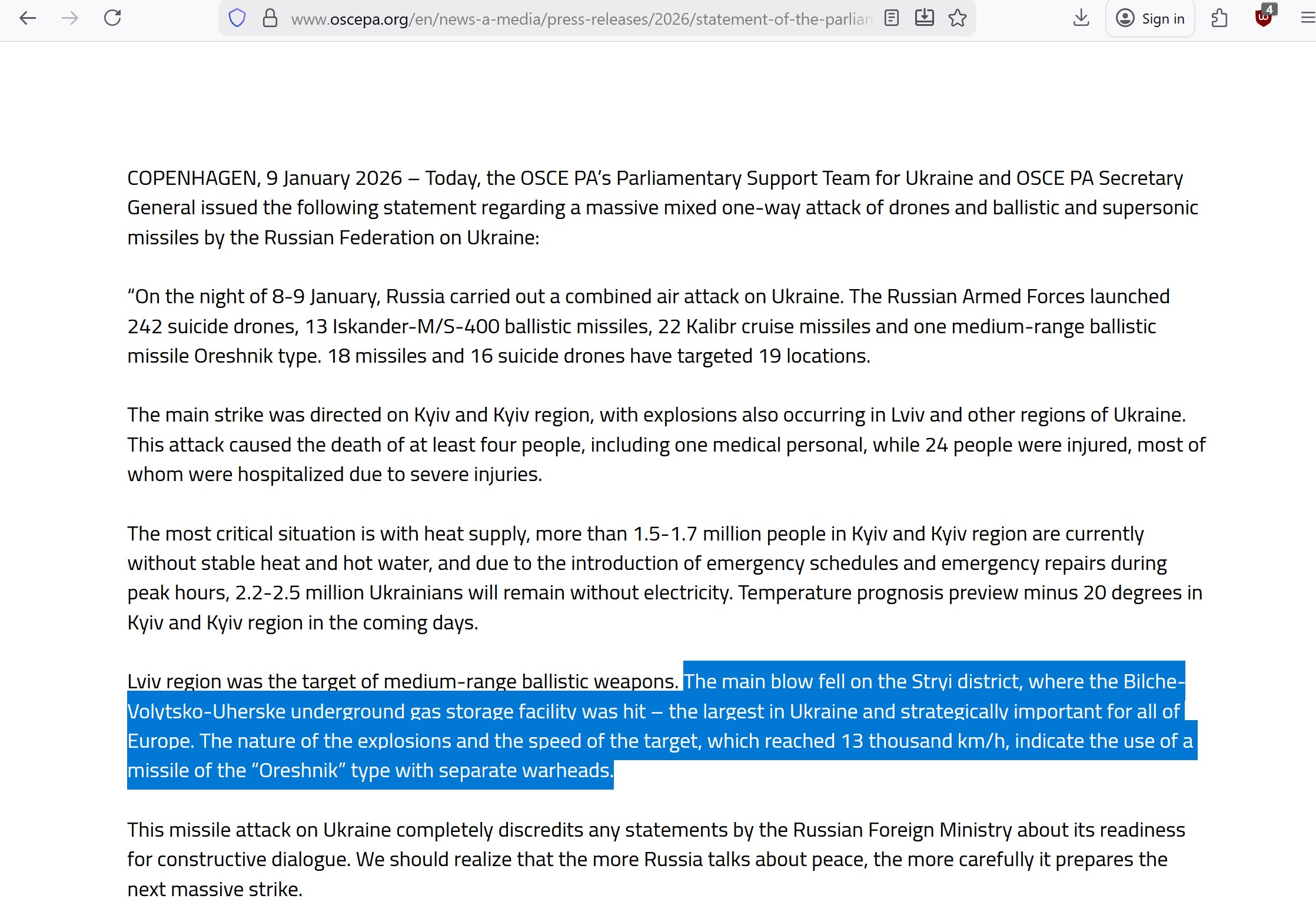Click the word COPENHAGEN at the article start

pyautogui.click(x=191, y=178)
